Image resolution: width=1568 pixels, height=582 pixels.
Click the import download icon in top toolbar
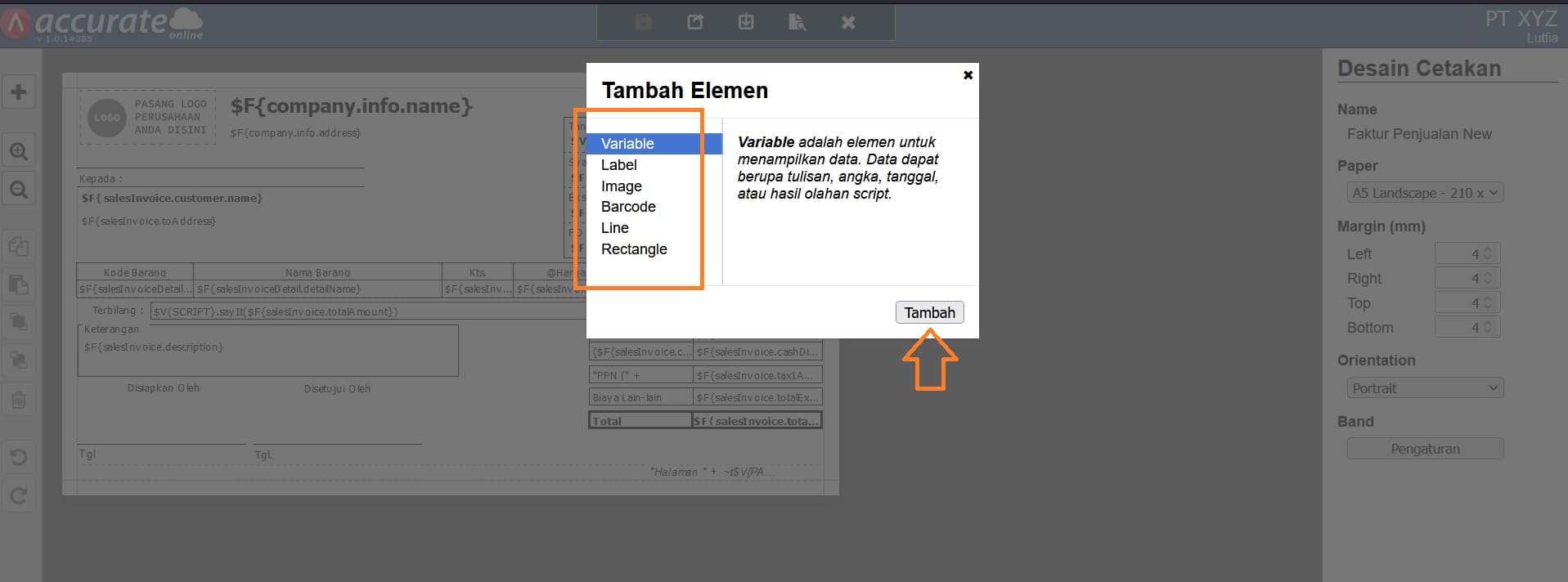point(746,22)
